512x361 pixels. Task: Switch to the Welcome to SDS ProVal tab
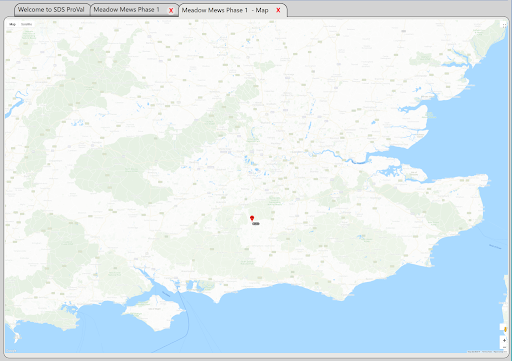pos(51,10)
